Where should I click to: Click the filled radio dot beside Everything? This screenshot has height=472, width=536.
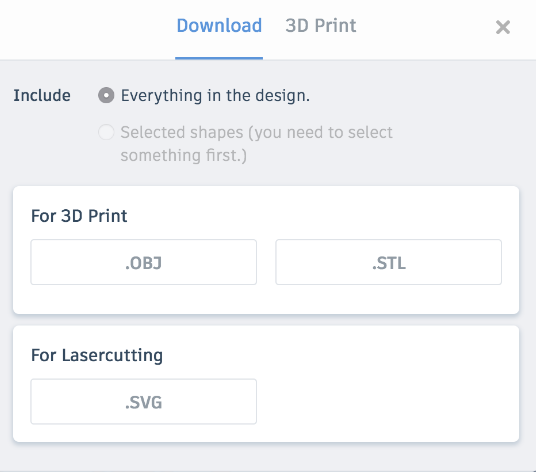[106, 95]
